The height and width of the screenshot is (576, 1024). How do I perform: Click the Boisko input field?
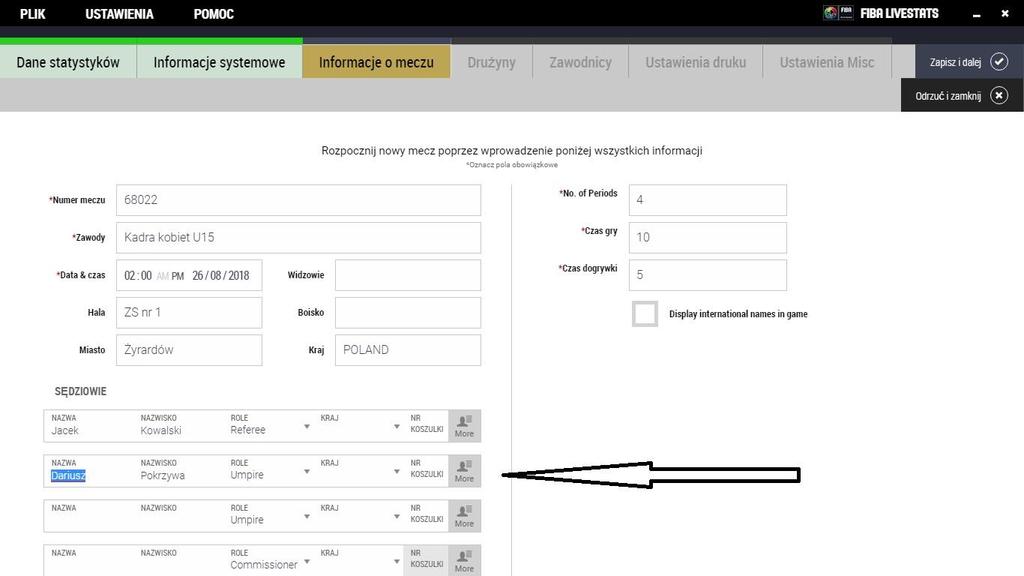point(408,313)
